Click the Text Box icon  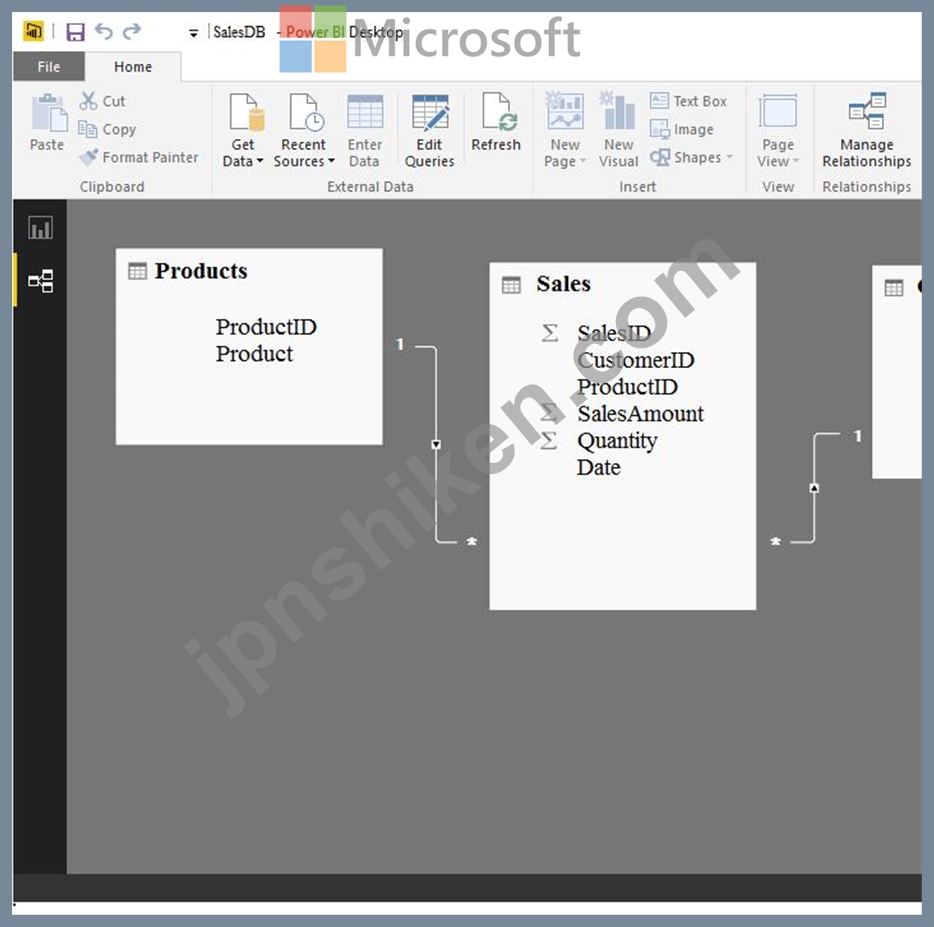pyautogui.click(x=659, y=100)
